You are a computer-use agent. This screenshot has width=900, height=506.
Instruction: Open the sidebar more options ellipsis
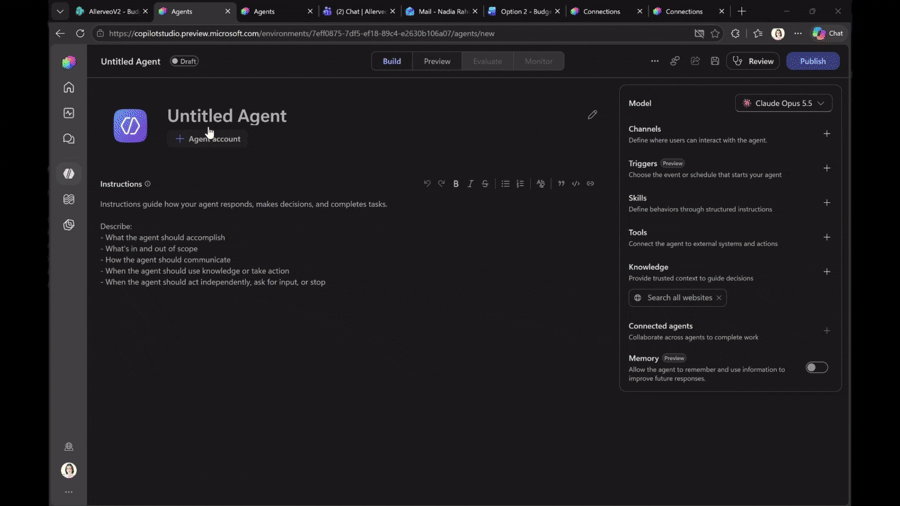pyautogui.click(x=69, y=492)
